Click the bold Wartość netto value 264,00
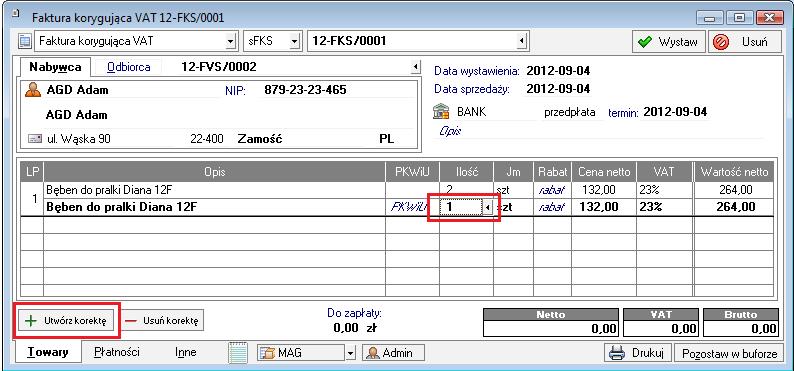Screen dimensions: 794x371 [x=737, y=207]
